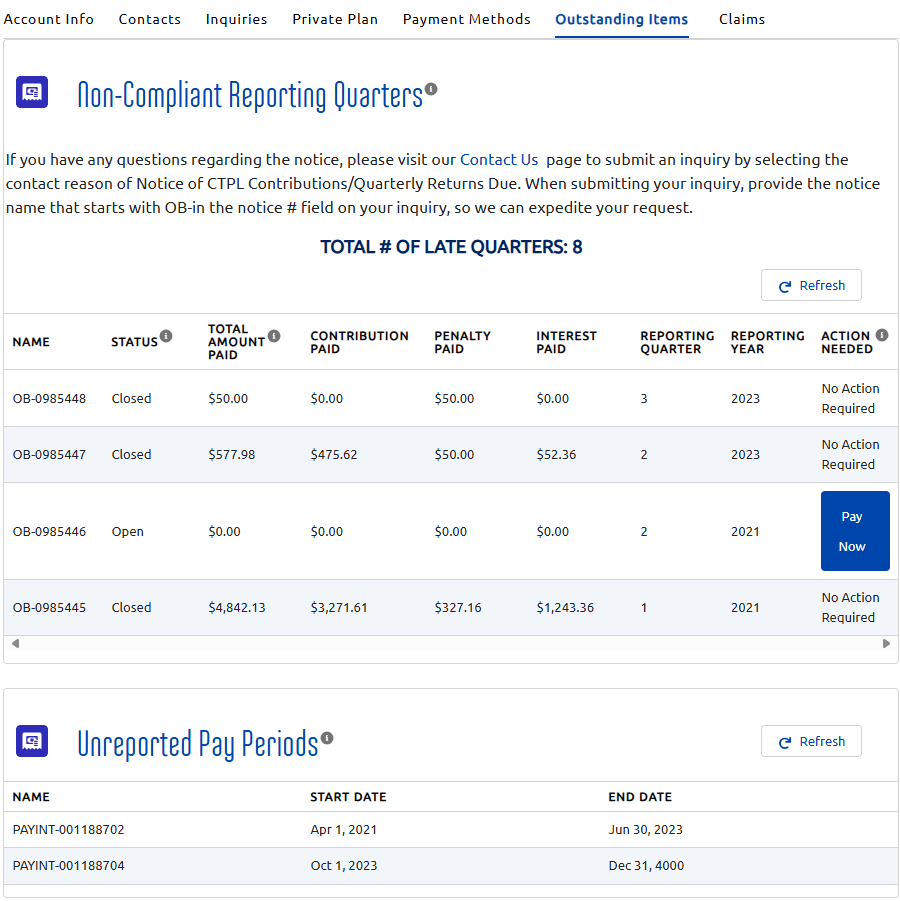The height and width of the screenshot is (901, 900).
Task: Open the Account Info tab
Action: click(x=48, y=18)
